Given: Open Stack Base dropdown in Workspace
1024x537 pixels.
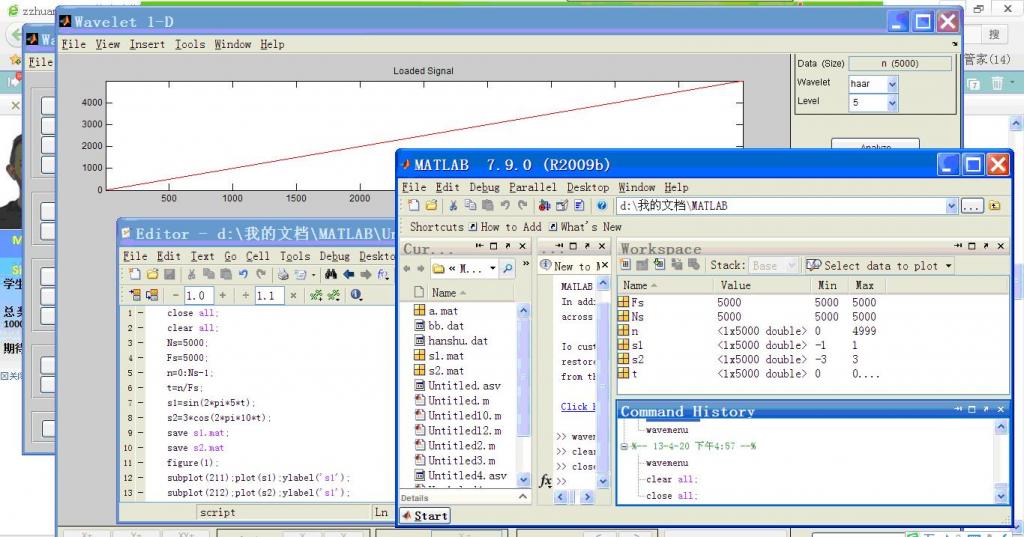Looking at the screenshot, I should pos(792,266).
